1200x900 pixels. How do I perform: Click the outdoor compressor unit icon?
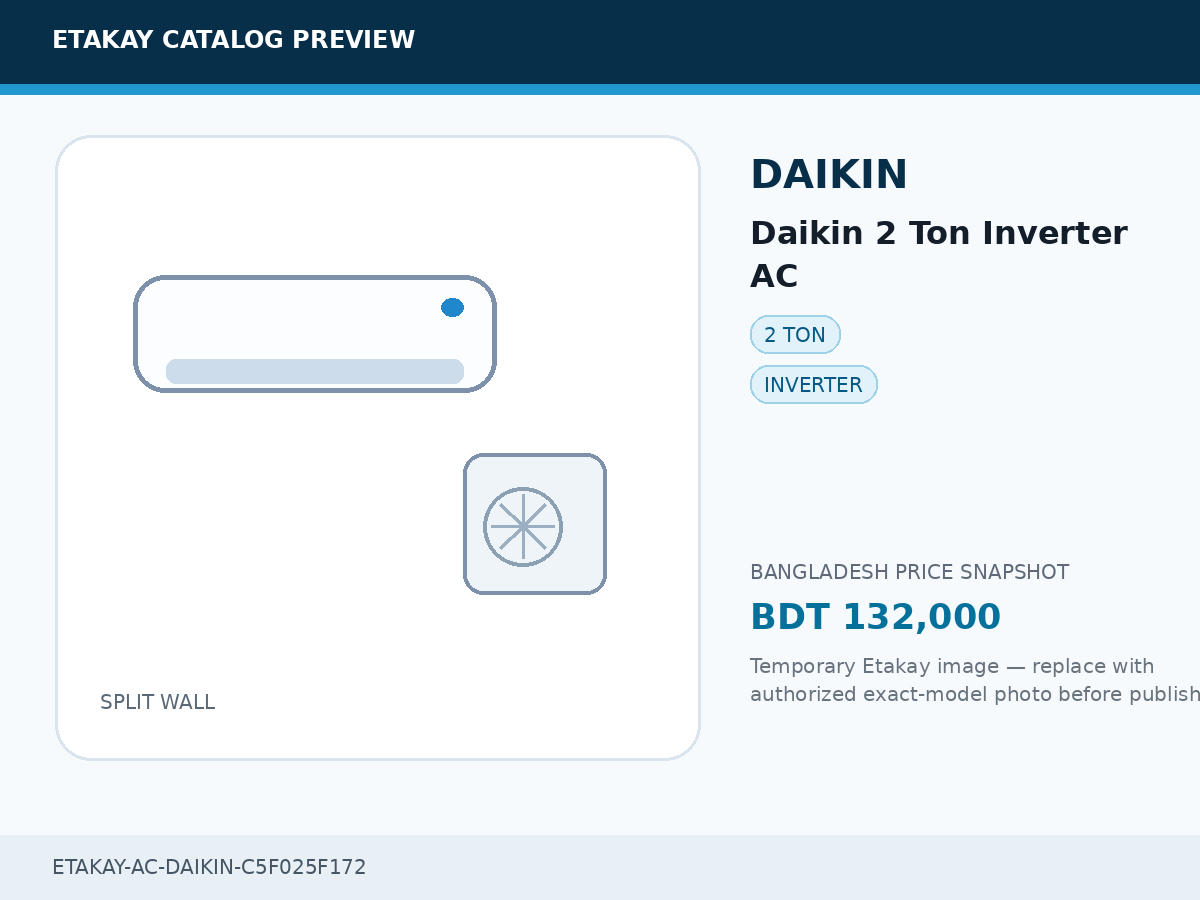pos(535,524)
